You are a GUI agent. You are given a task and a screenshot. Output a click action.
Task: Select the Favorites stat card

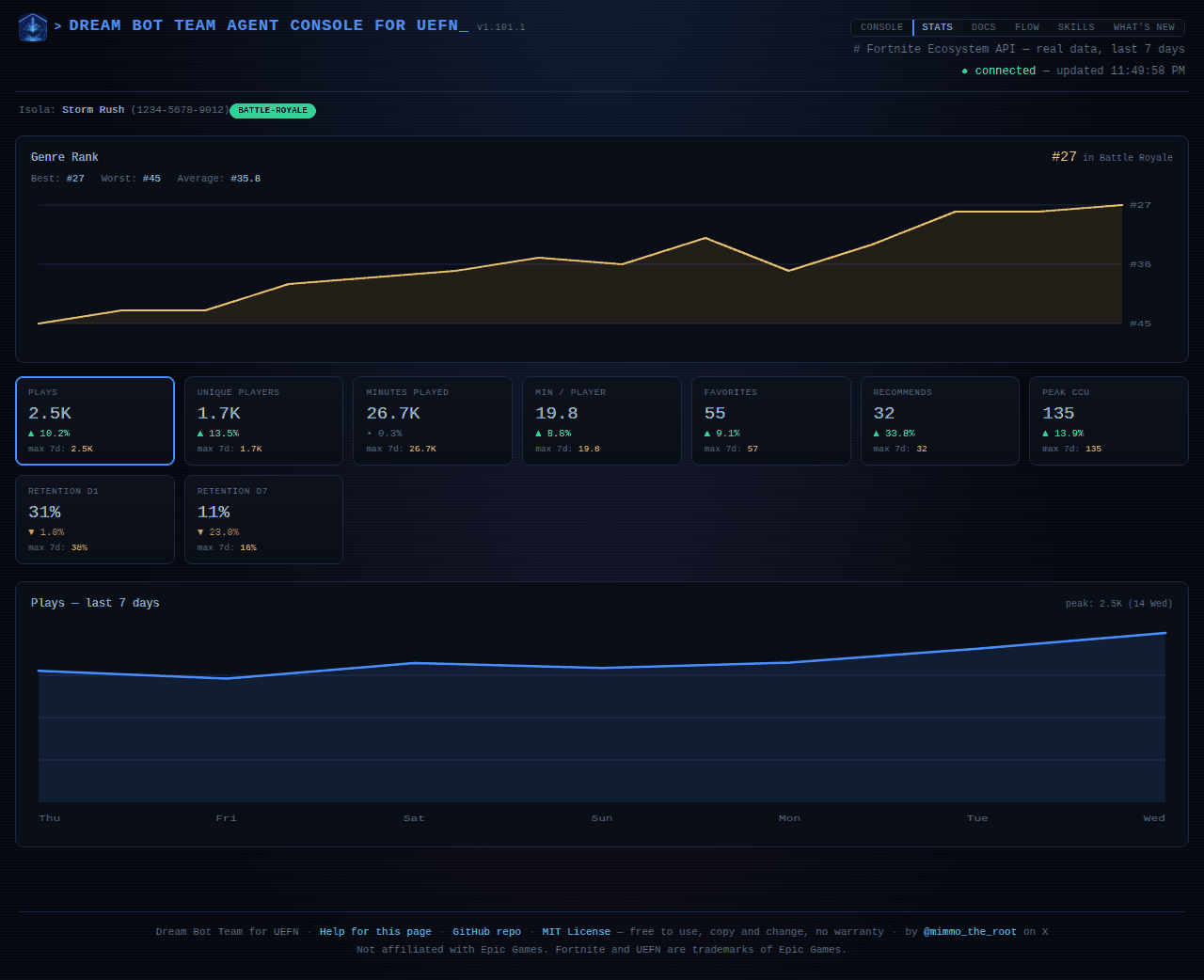click(771, 421)
